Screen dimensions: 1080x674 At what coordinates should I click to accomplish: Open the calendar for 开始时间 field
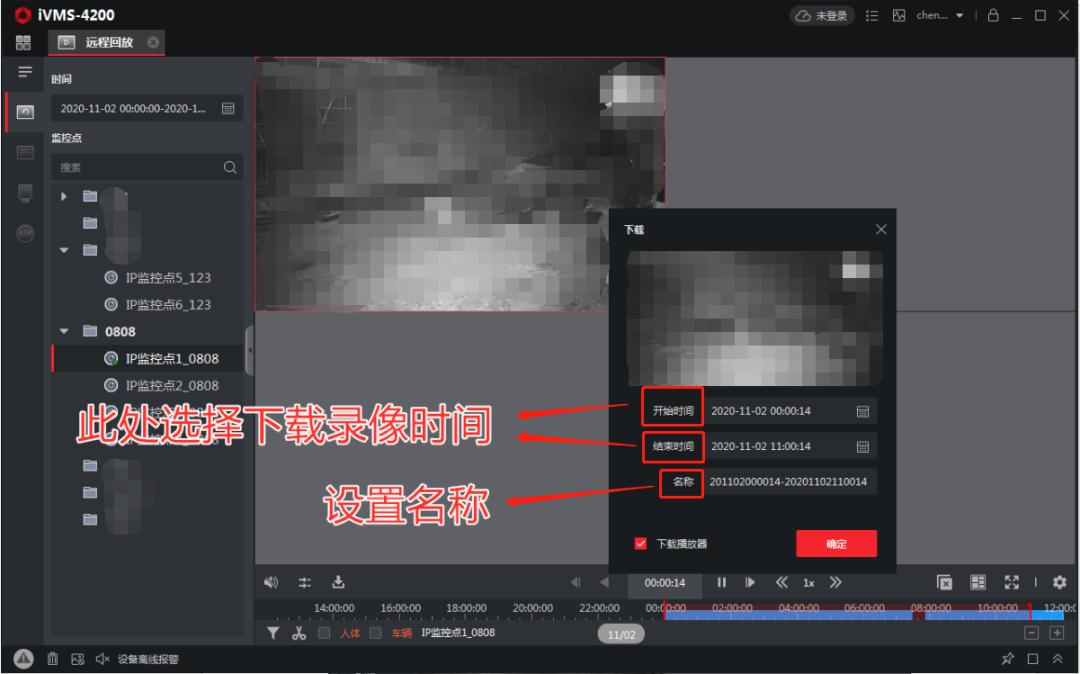point(863,411)
